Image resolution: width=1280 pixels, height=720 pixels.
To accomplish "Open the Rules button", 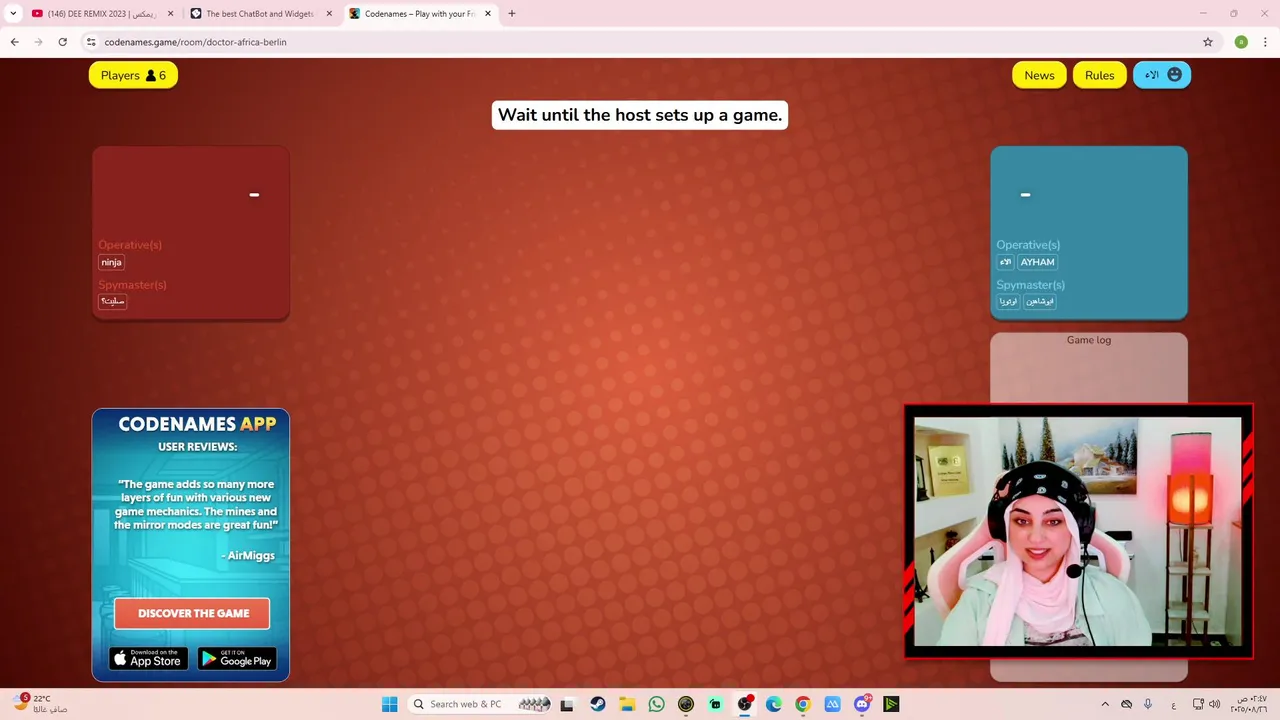I will [1099, 75].
